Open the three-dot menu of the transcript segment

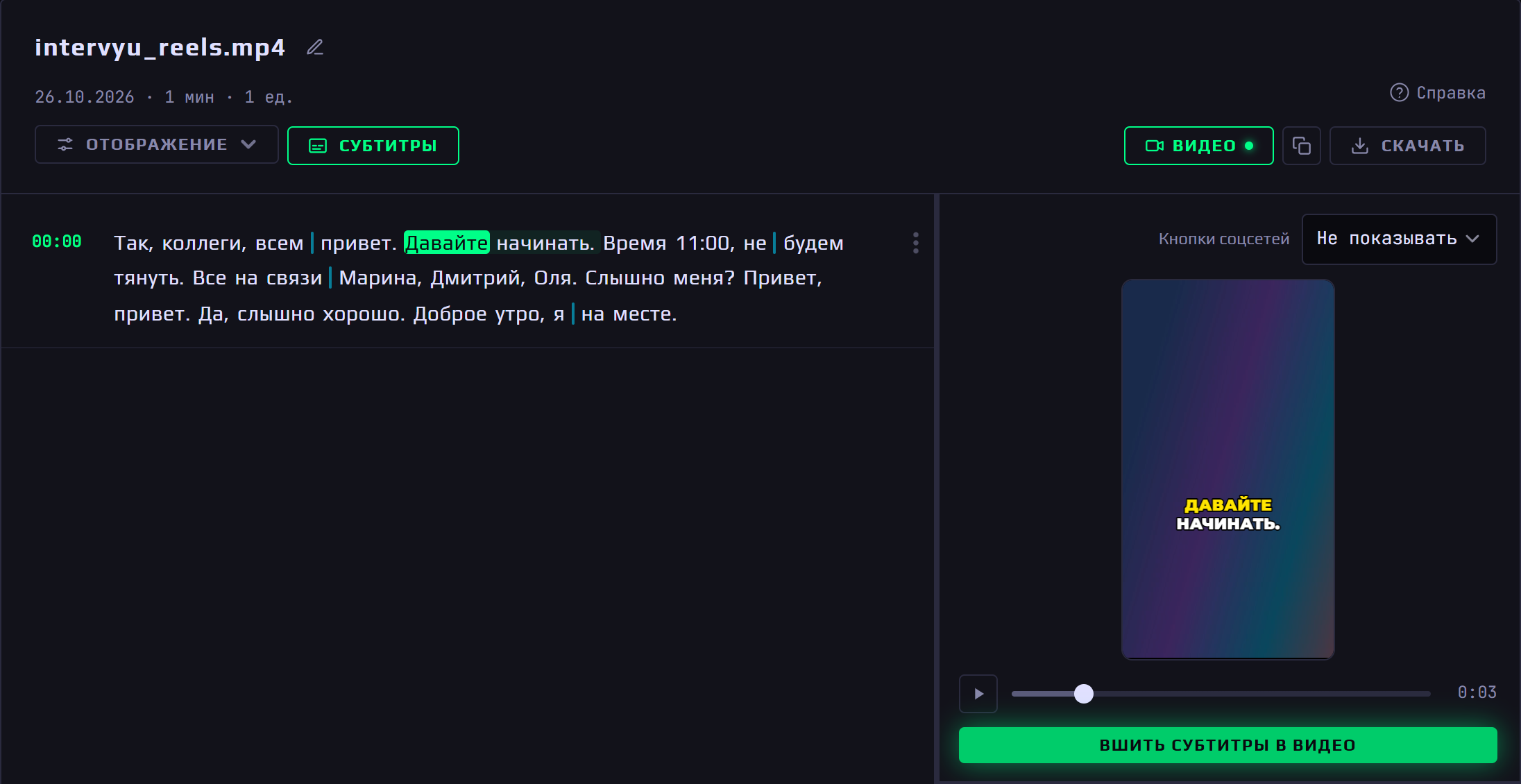[916, 243]
